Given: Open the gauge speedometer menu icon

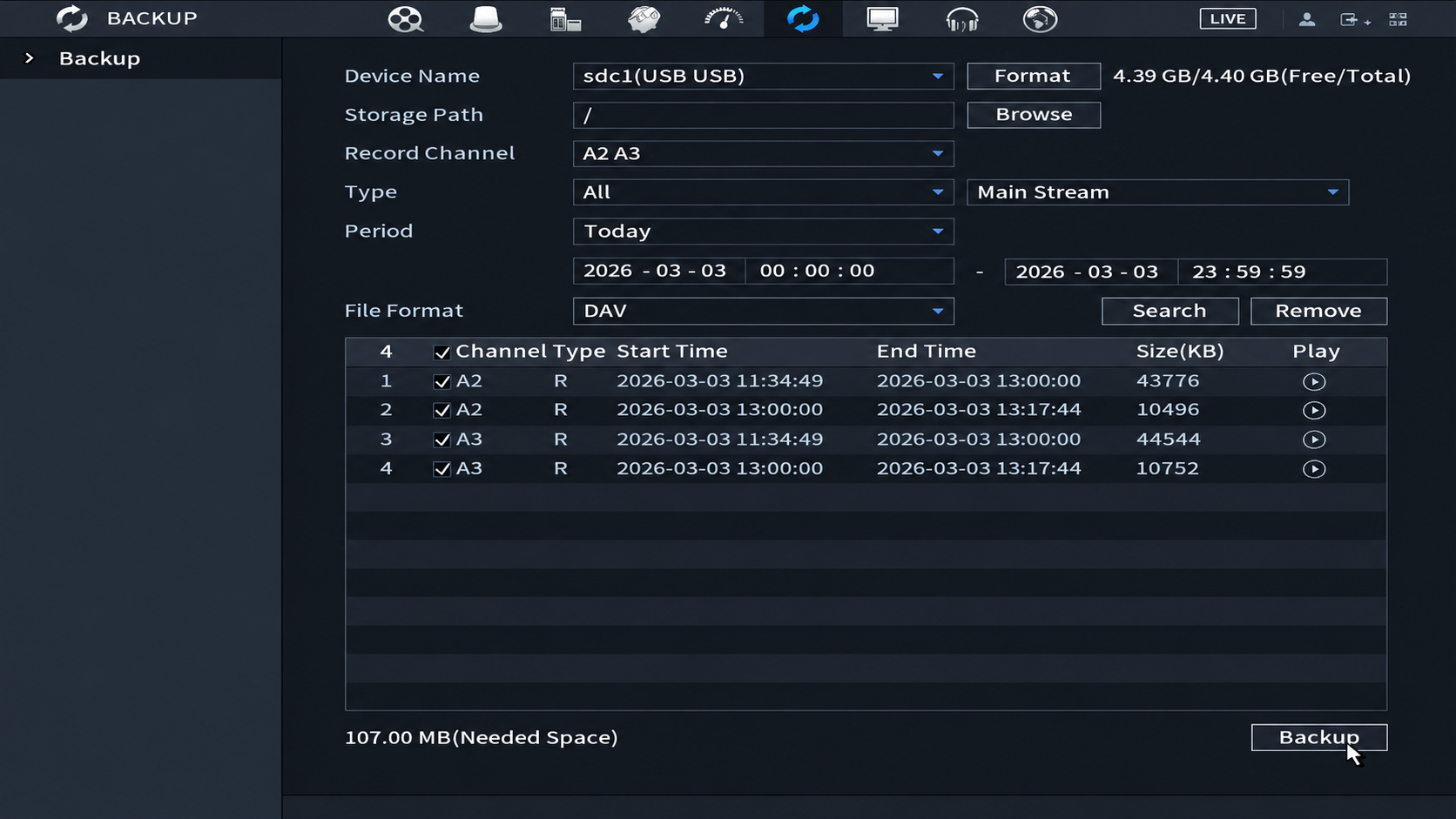Looking at the screenshot, I should (x=724, y=18).
